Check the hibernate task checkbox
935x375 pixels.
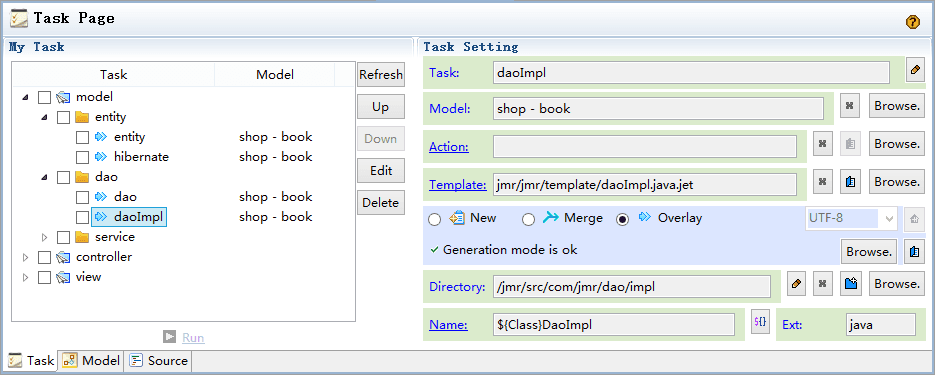[x=82, y=157]
